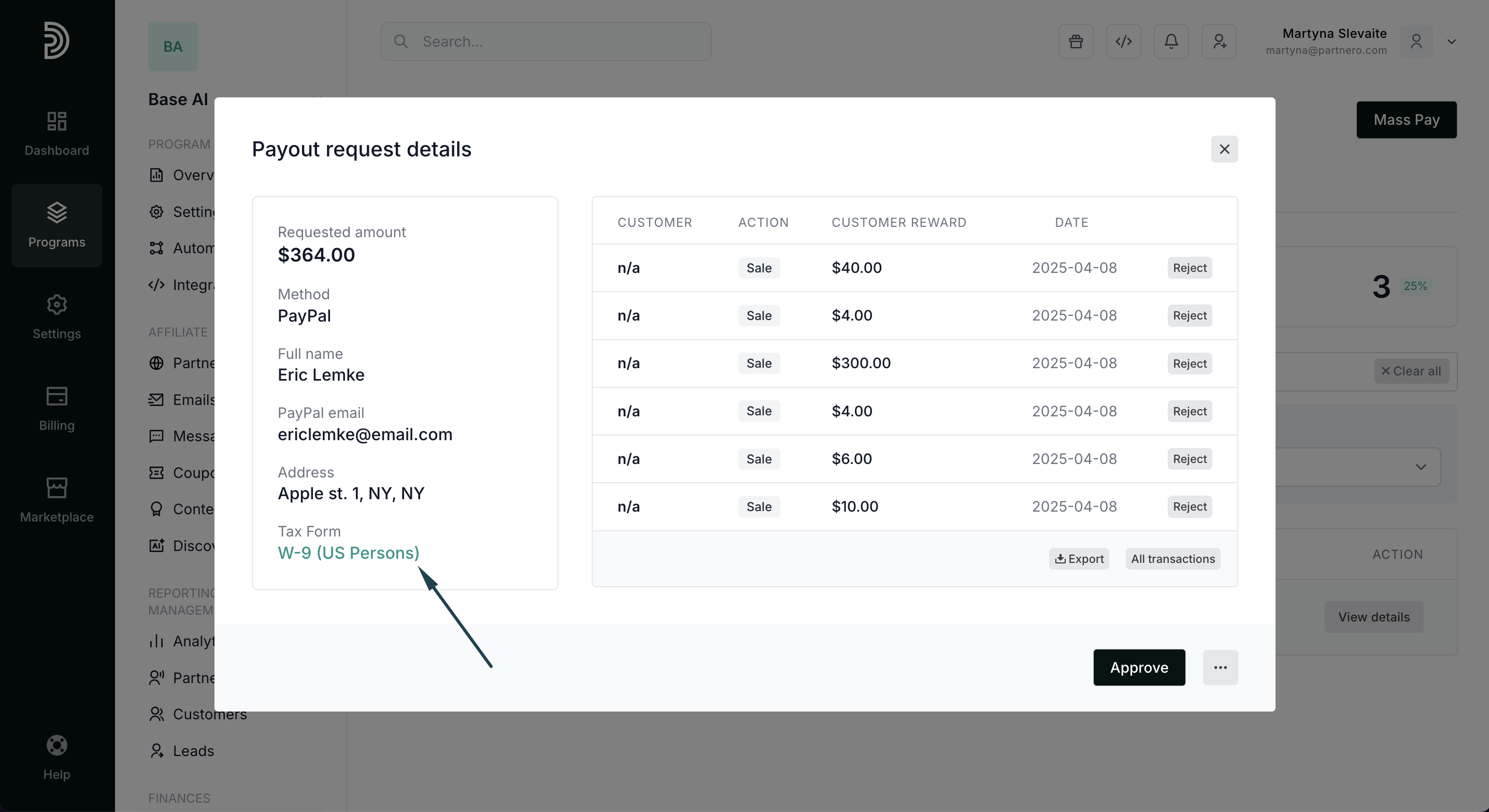This screenshot has width=1489, height=812.
Task: Close the payout request details dialog
Action: [1224, 149]
